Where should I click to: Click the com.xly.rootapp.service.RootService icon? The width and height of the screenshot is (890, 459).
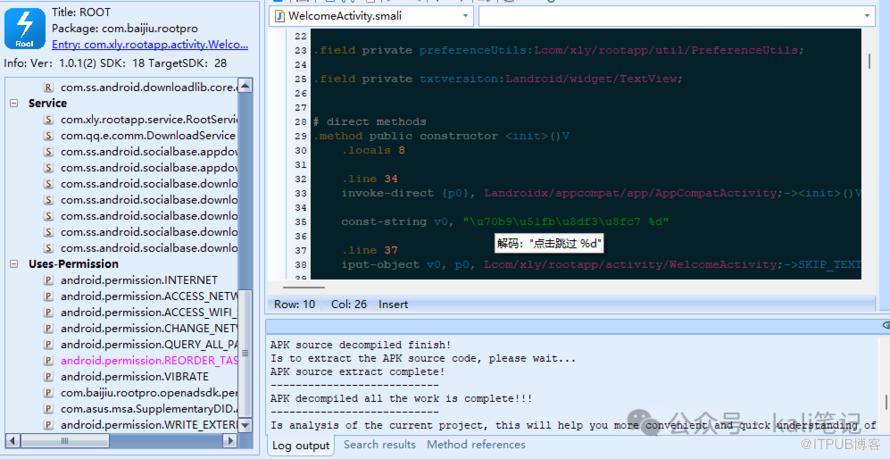pyautogui.click(x=48, y=120)
